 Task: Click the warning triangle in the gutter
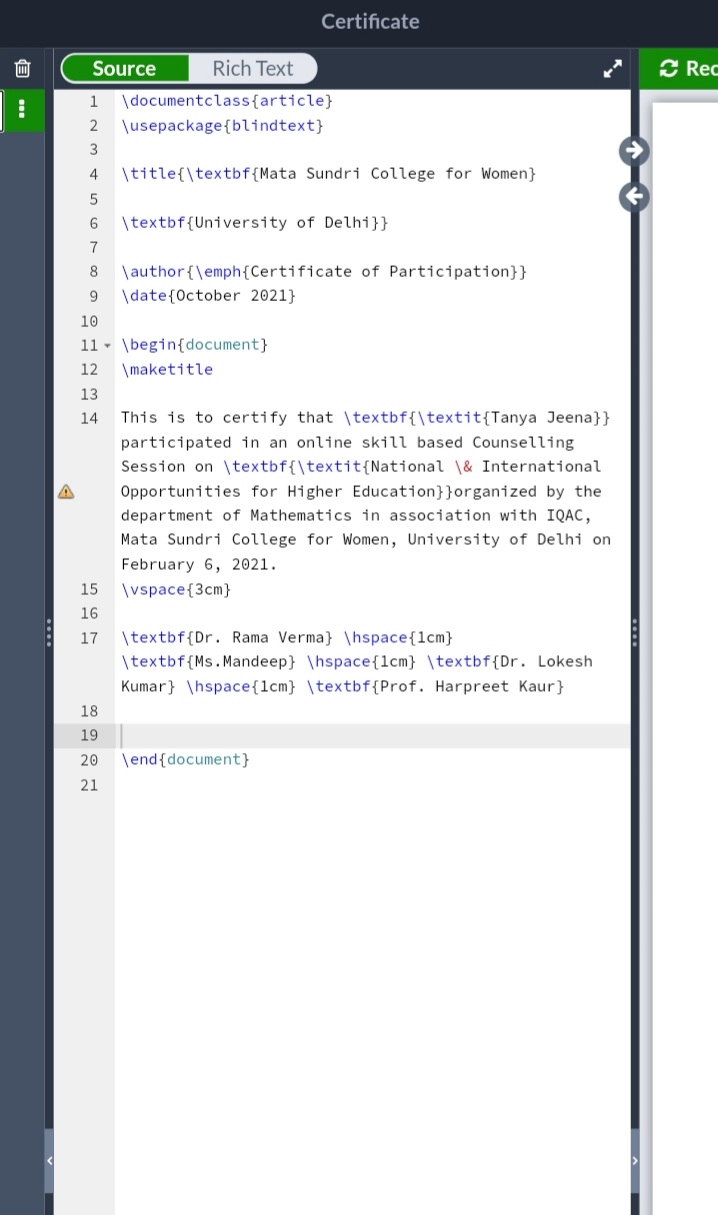coord(66,491)
